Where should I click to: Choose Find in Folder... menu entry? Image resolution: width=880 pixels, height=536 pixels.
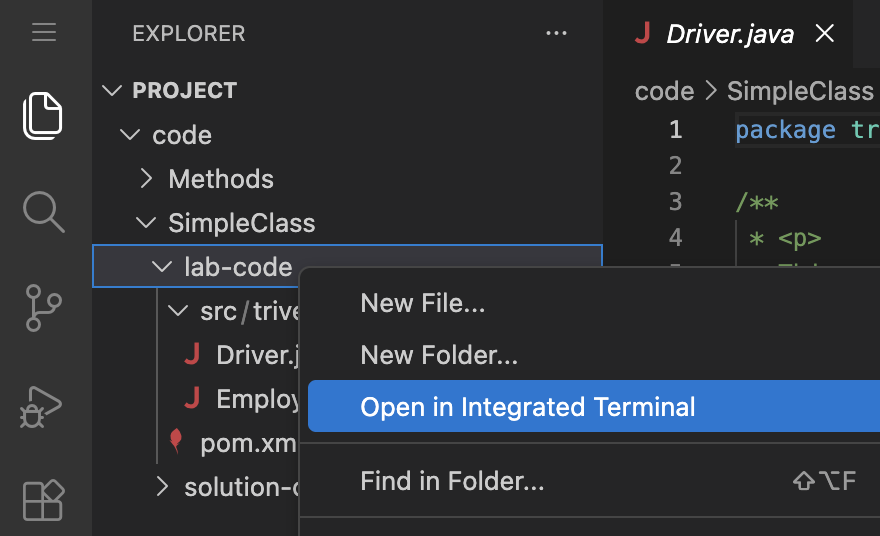coord(594,481)
